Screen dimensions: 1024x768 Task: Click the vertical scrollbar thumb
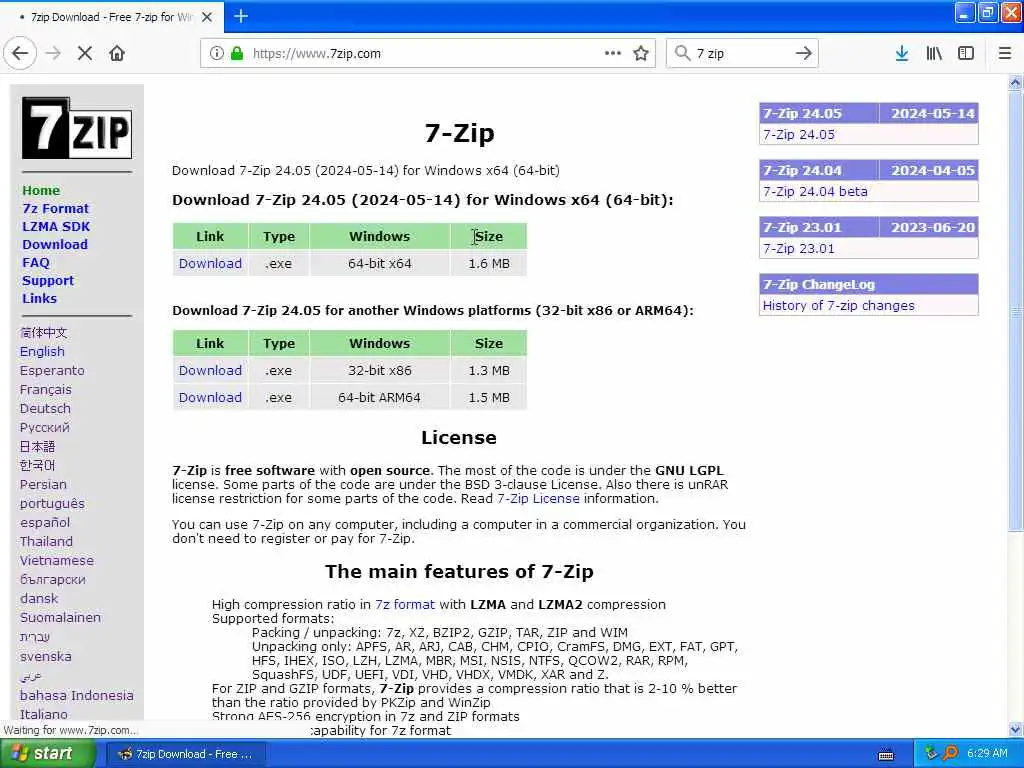point(1015,310)
